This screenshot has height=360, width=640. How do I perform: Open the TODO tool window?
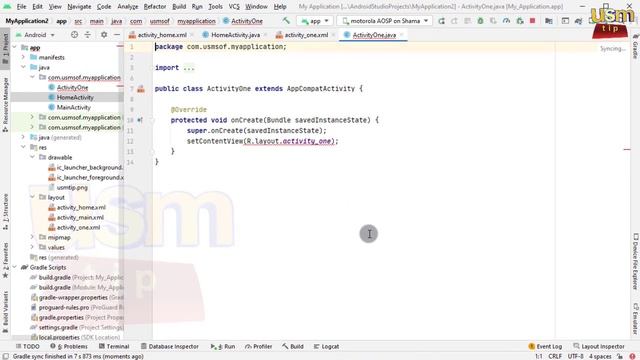27,346
